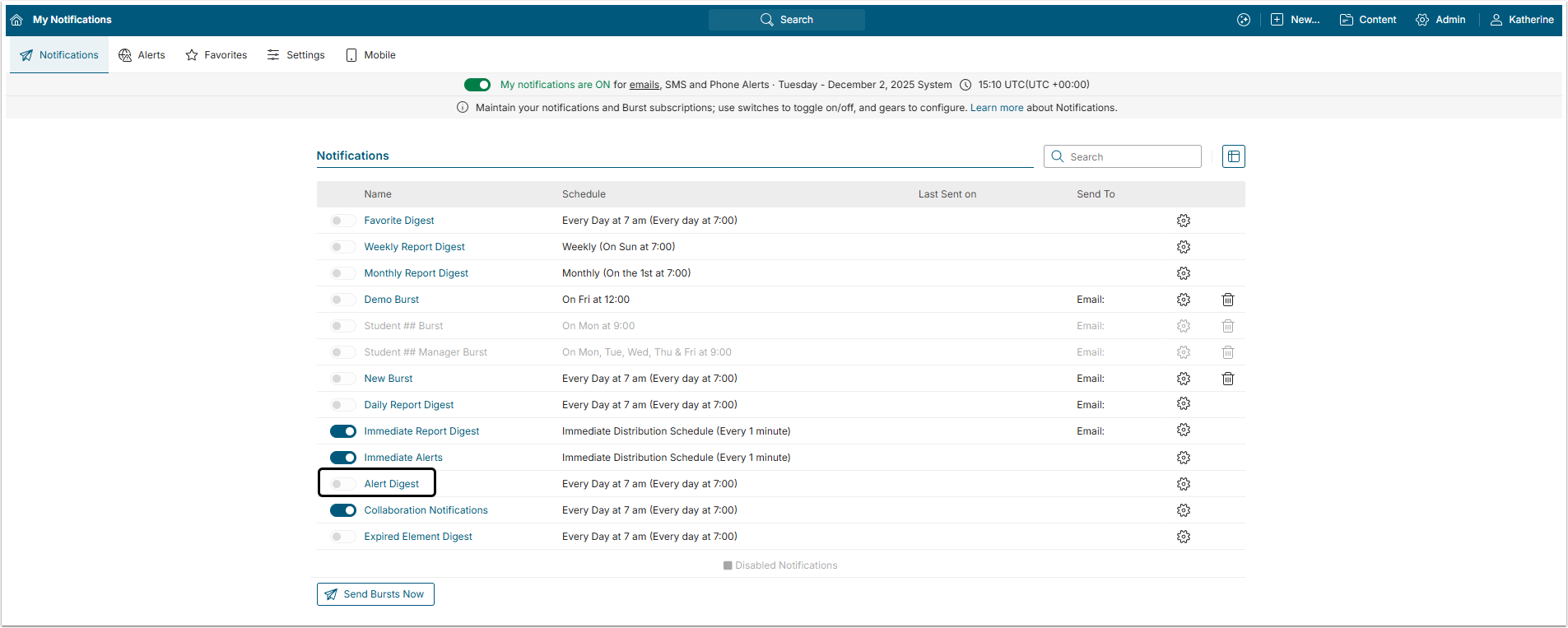Click trash icon for New Burst
Screen dimensions: 1568x628
click(x=1228, y=379)
